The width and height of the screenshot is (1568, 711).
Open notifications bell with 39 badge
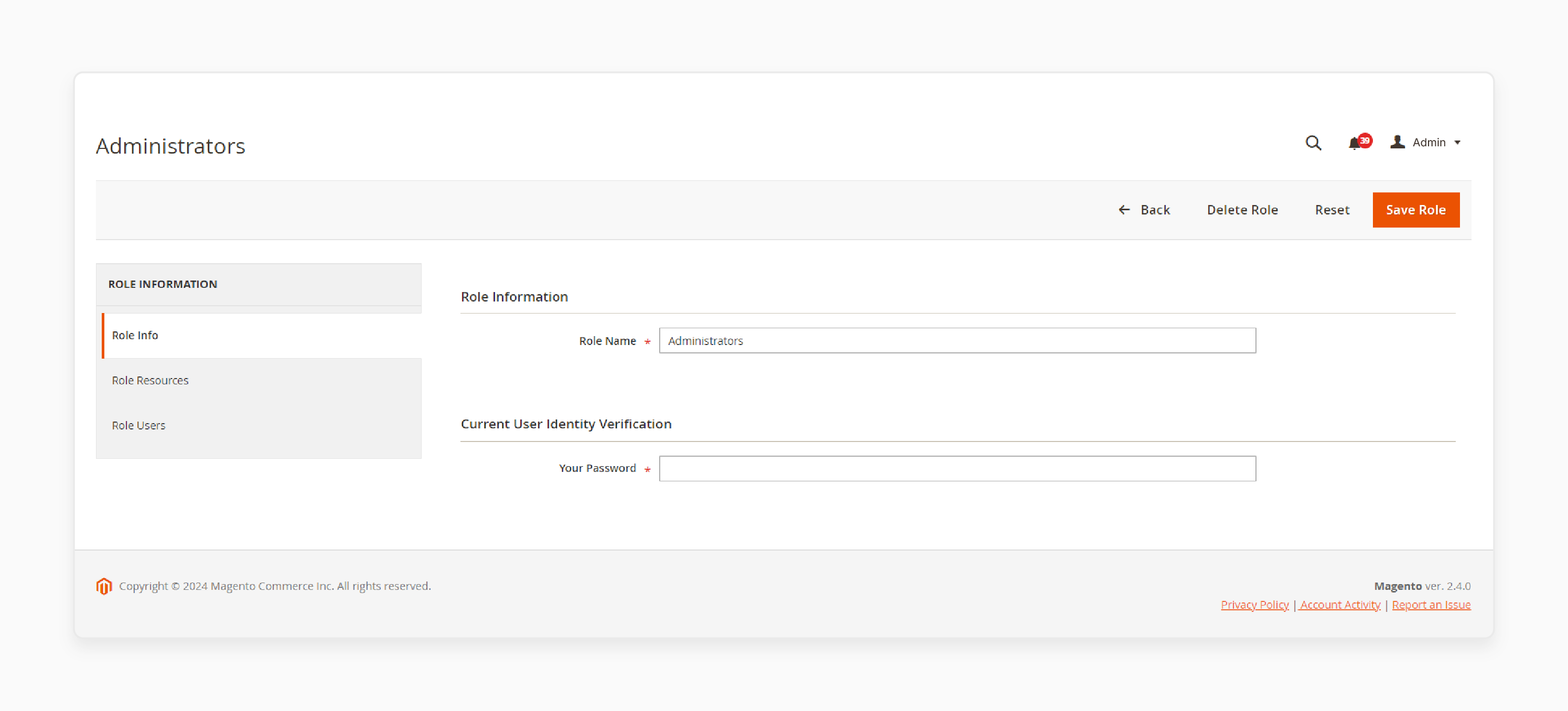click(x=1359, y=142)
